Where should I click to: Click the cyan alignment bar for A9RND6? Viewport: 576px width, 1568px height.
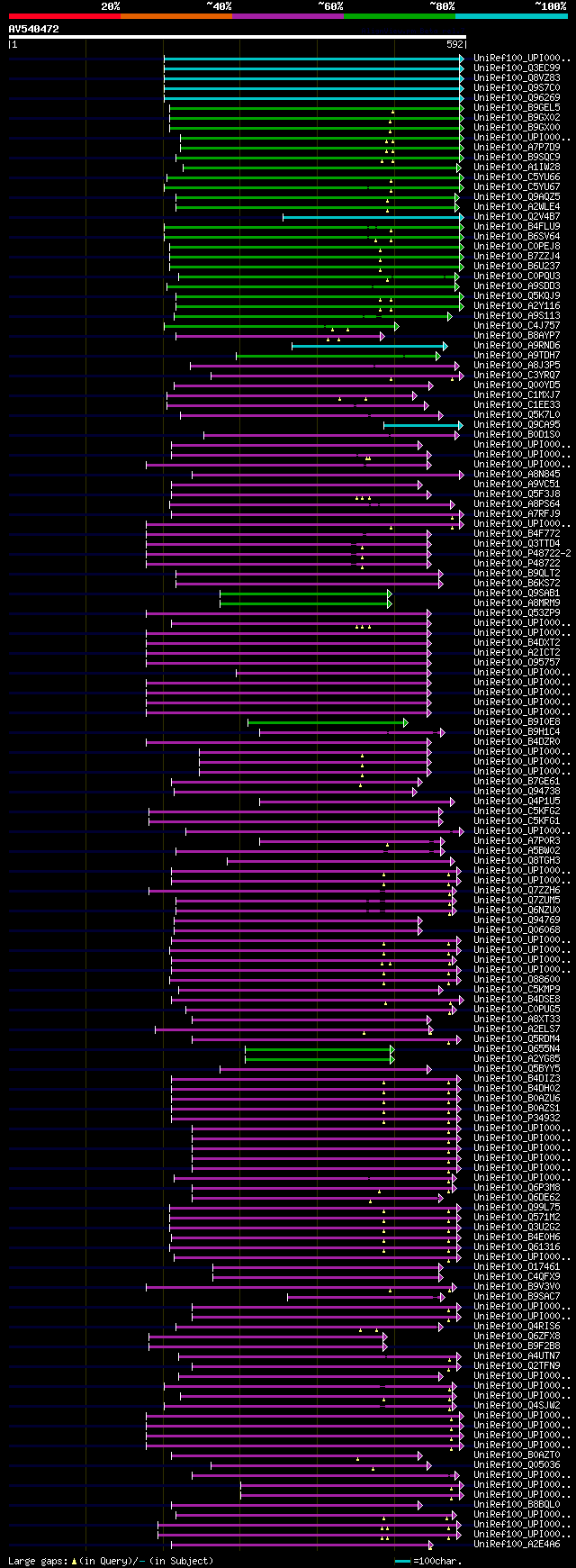(x=369, y=346)
